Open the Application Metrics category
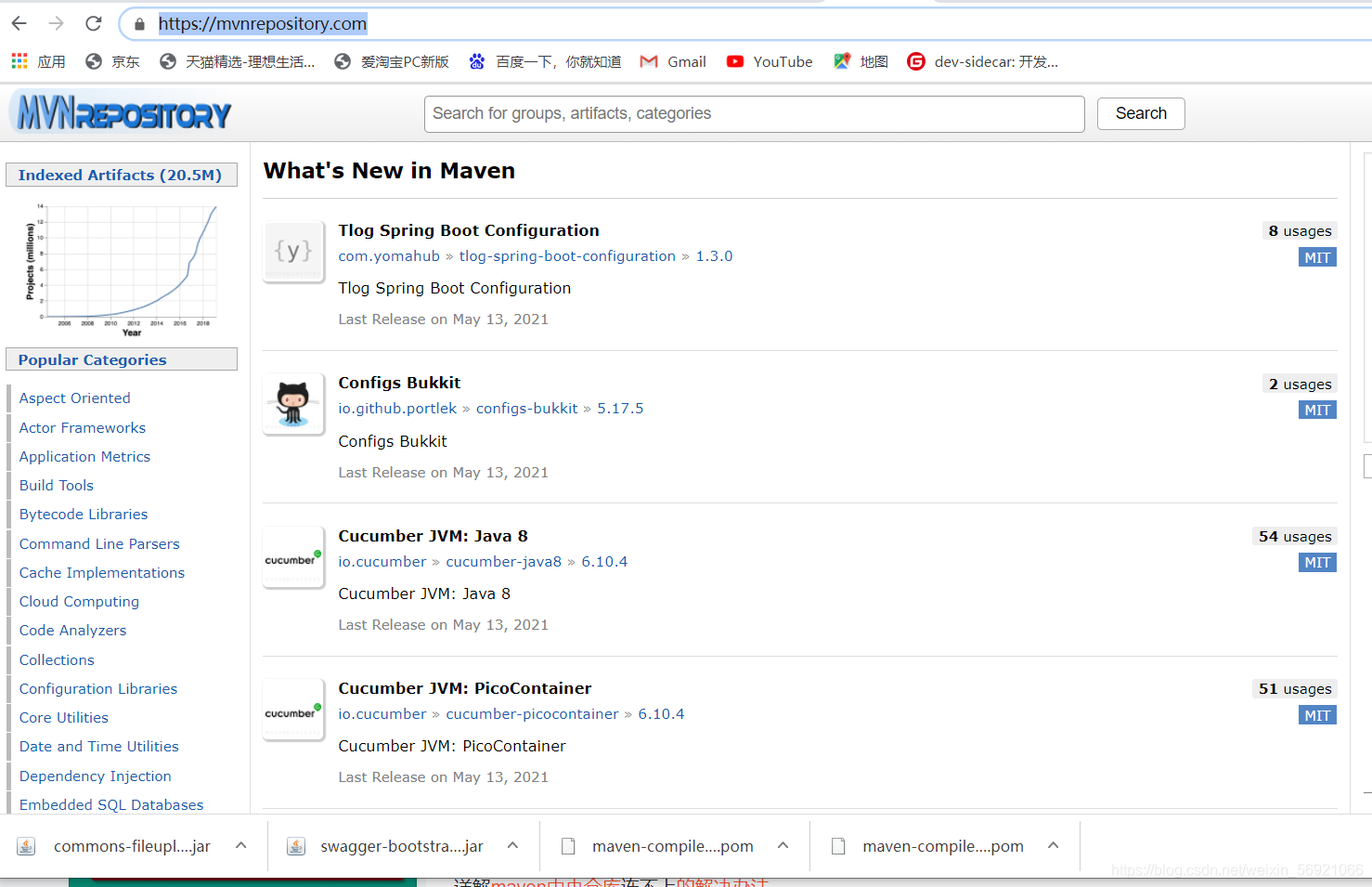This screenshot has width=1372, height=887. [x=84, y=456]
